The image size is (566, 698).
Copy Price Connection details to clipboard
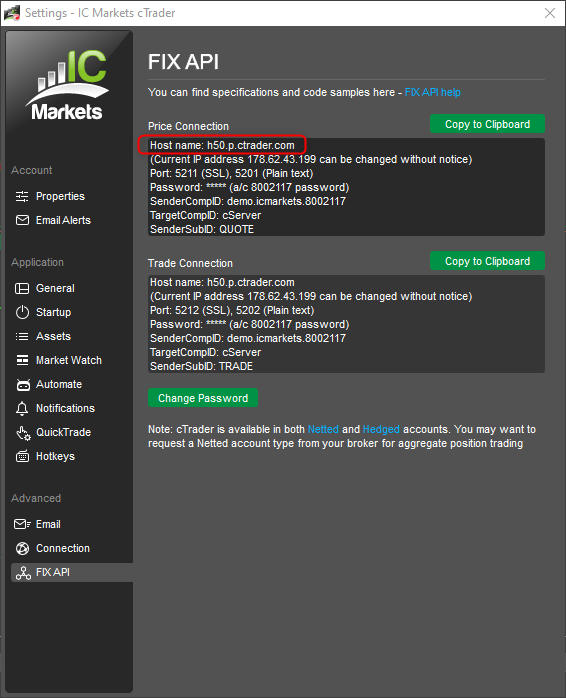click(487, 124)
